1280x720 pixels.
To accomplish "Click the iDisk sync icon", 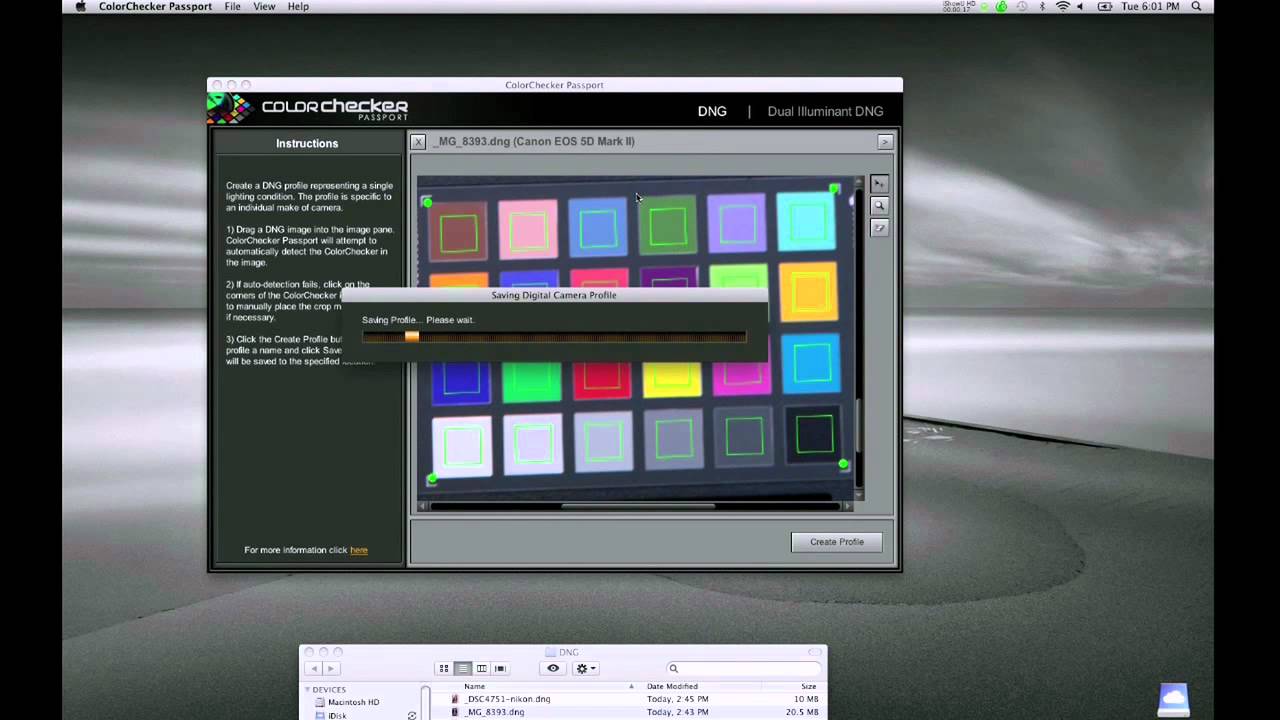I will click(x=411, y=715).
